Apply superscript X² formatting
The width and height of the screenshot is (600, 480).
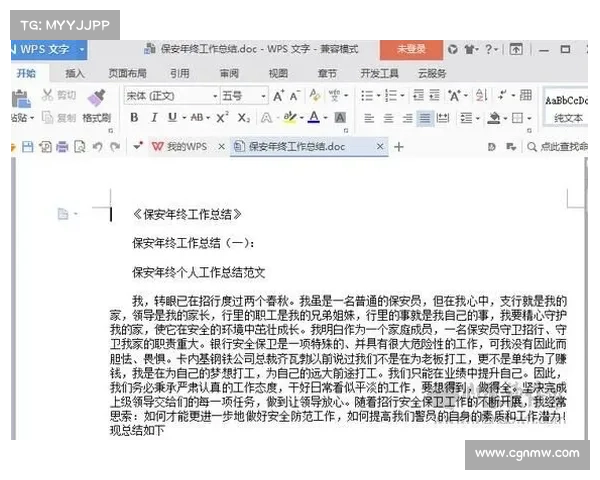[222, 118]
